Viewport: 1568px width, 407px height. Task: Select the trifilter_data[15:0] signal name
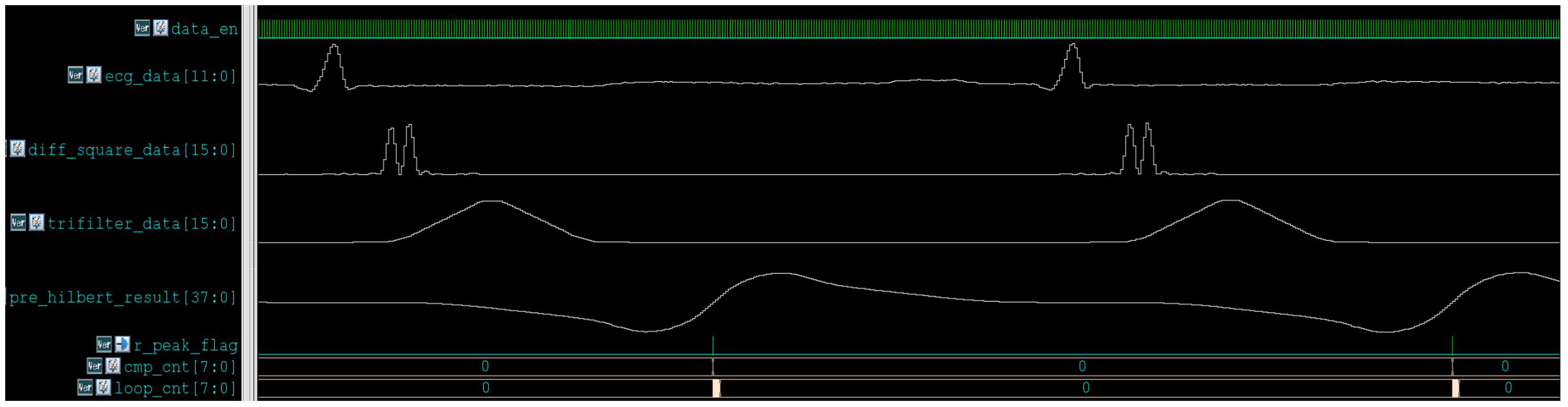pyautogui.click(x=142, y=224)
